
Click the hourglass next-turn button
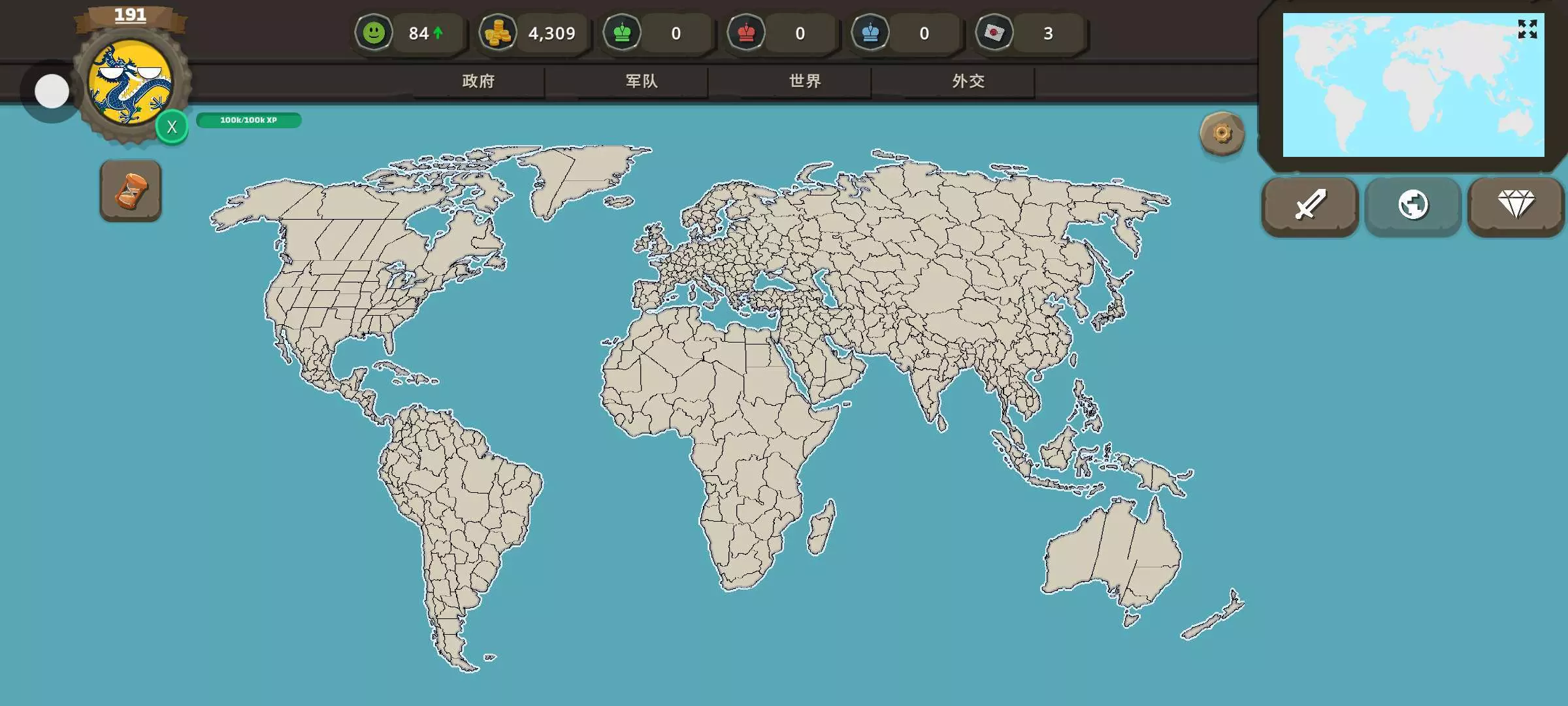[131, 191]
